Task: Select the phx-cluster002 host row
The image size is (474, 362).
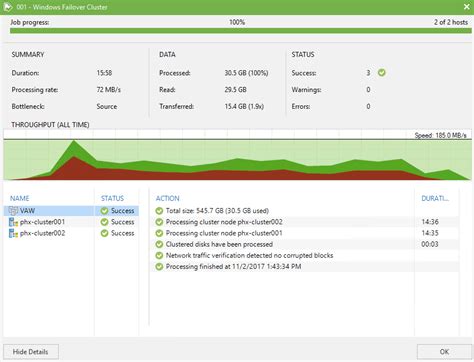Action: [71, 233]
